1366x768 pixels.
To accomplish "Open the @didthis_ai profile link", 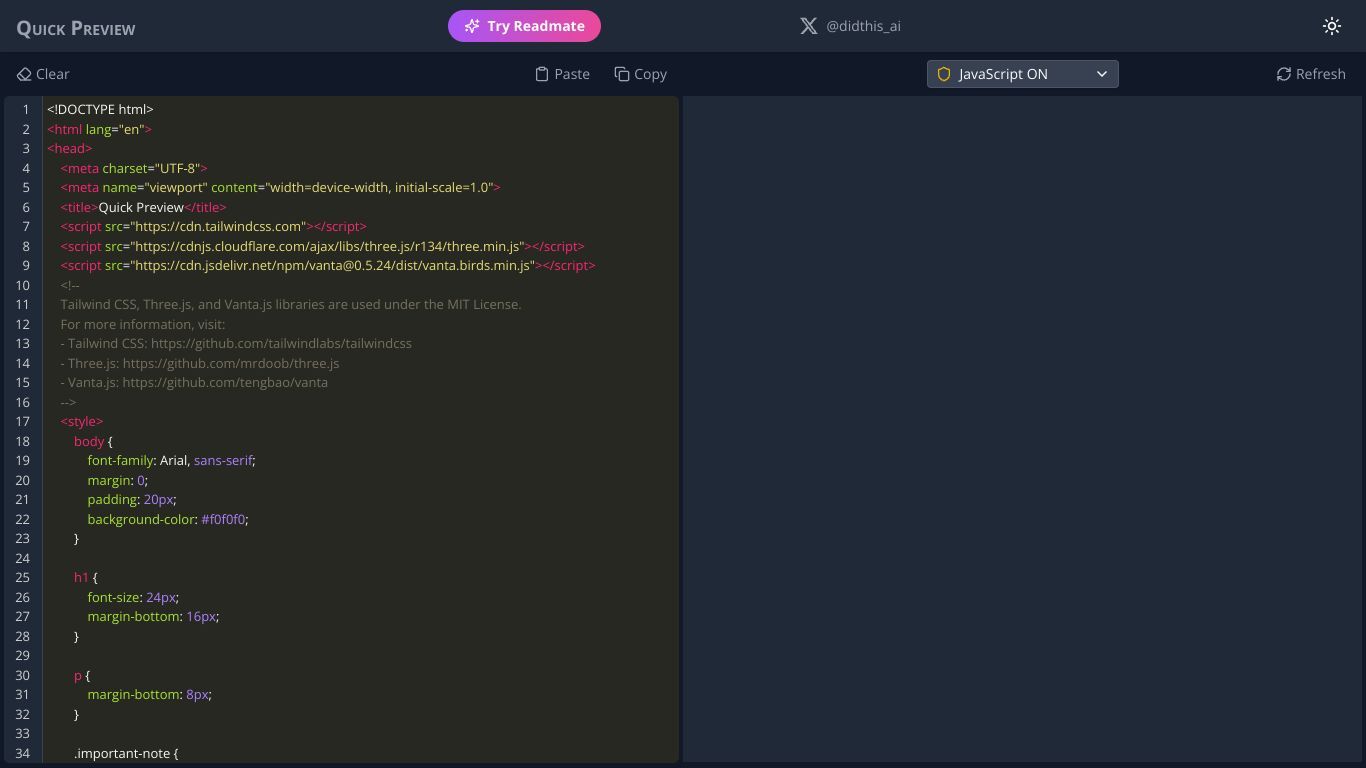I will click(x=863, y=26).
